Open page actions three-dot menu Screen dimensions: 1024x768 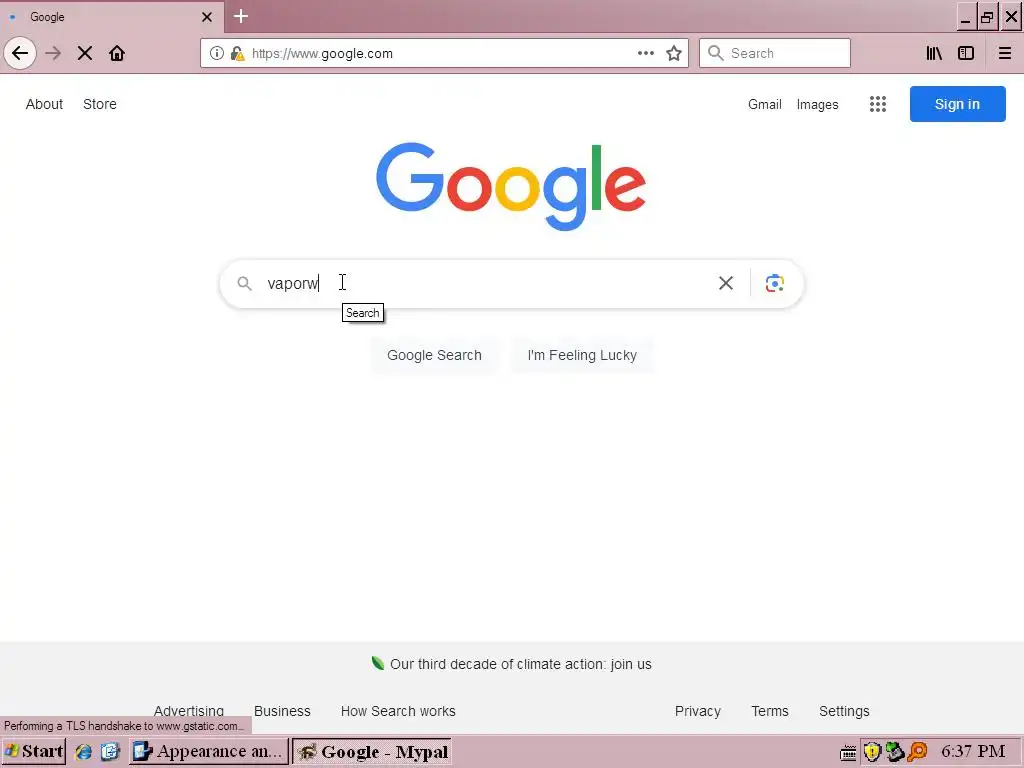tap(646, 54)
